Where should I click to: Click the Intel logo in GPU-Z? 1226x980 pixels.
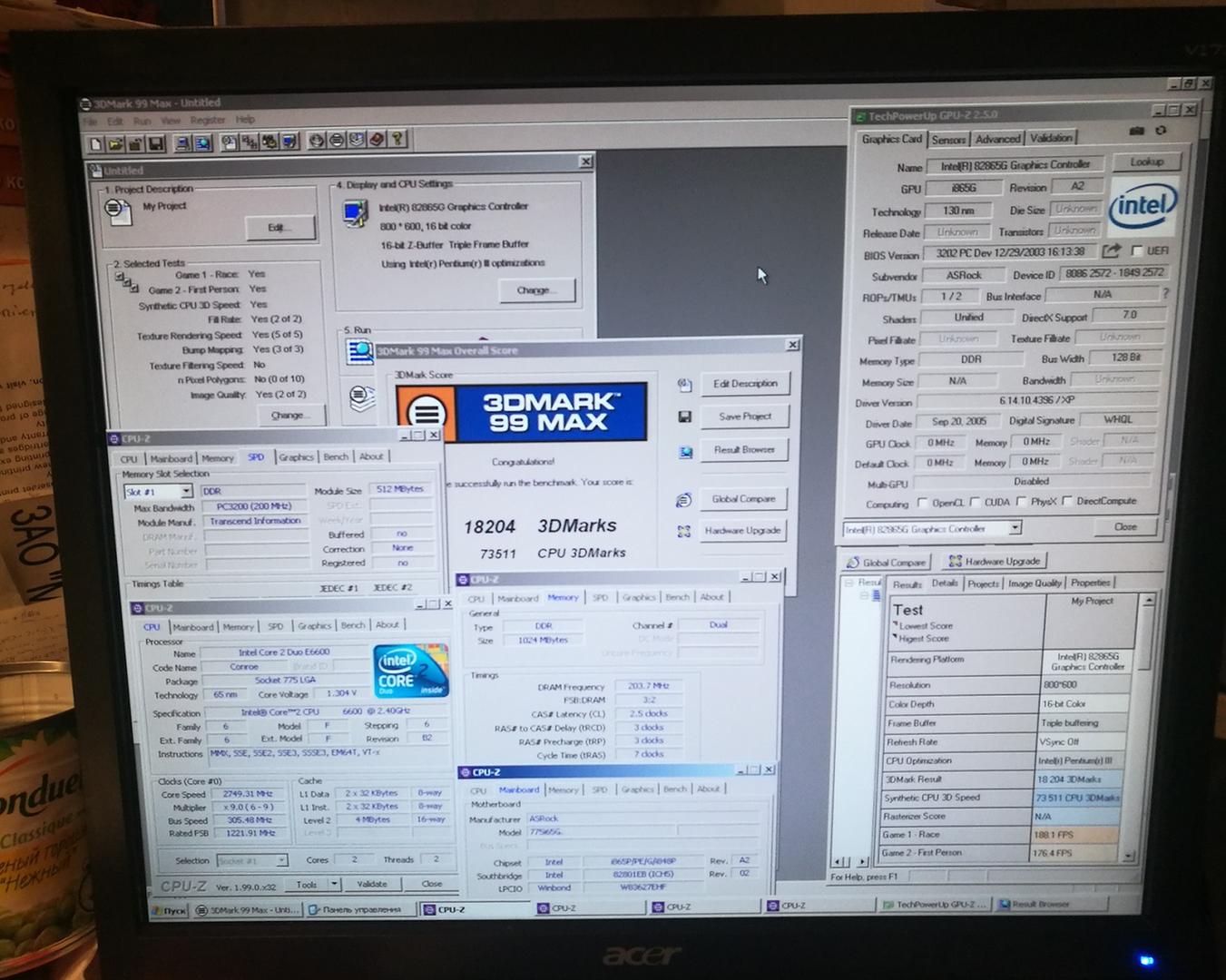pos(1143,206)
